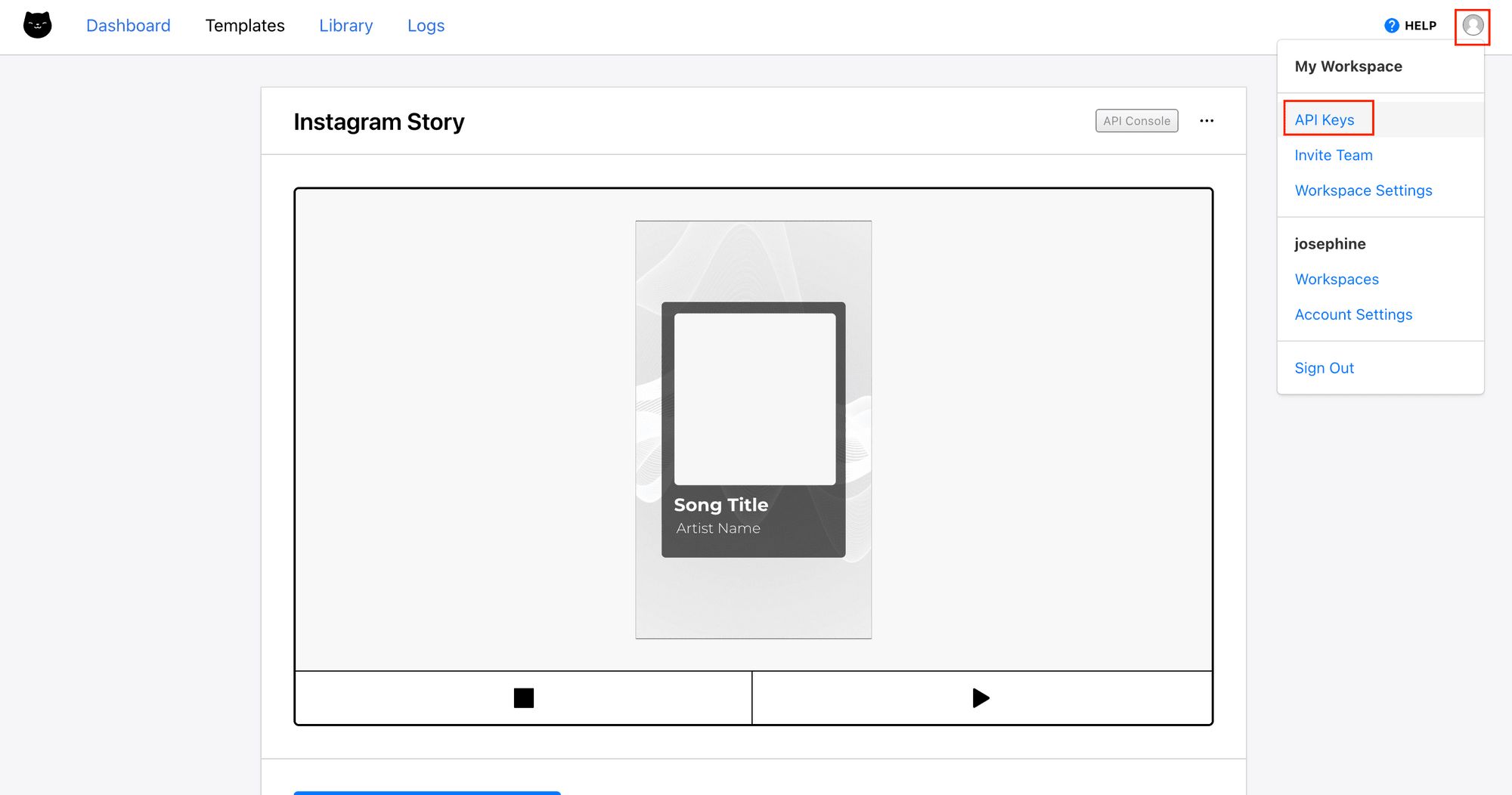The height and width of the screenshot is (795, 1512).
Task: Open the API Keys menu entry
Action: [1324, 119]
